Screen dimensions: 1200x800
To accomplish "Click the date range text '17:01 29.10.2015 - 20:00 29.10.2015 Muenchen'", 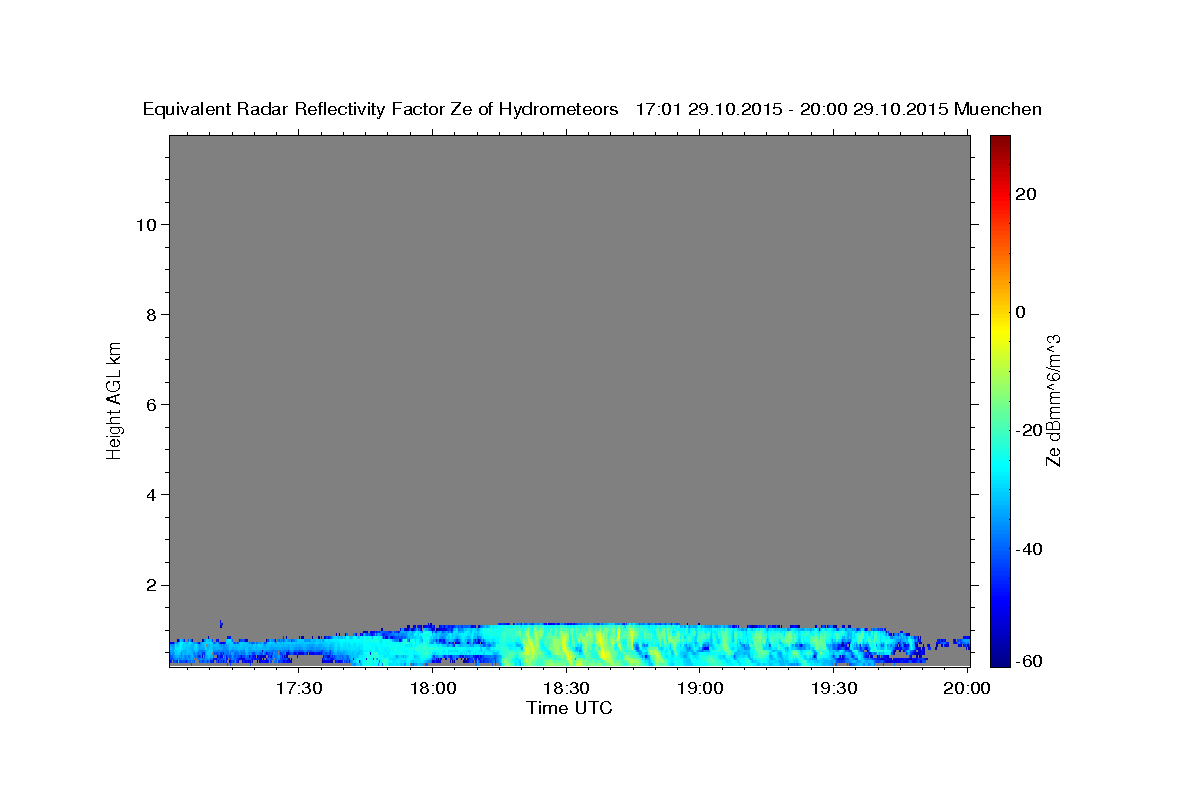I will coord(839,109).
